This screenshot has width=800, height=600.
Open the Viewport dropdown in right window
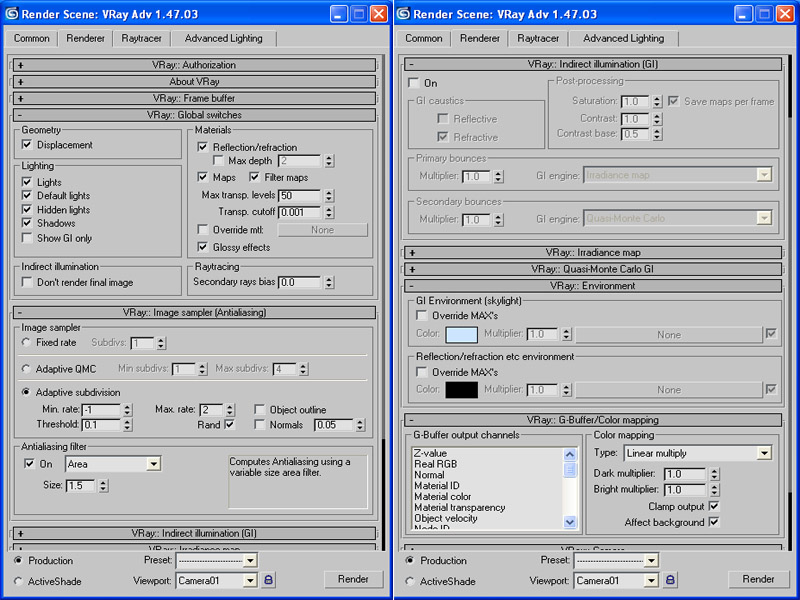pyautogui.click(x=651, y=580)
